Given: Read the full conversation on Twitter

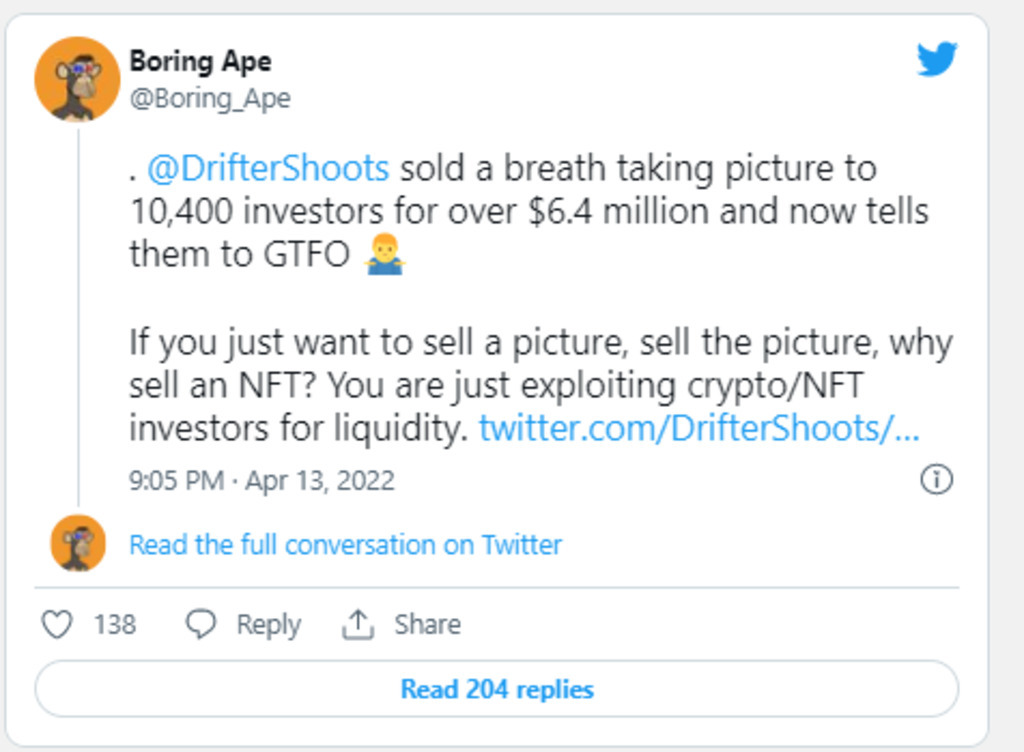Looking at the screenshot, I should tap(345, 545).
